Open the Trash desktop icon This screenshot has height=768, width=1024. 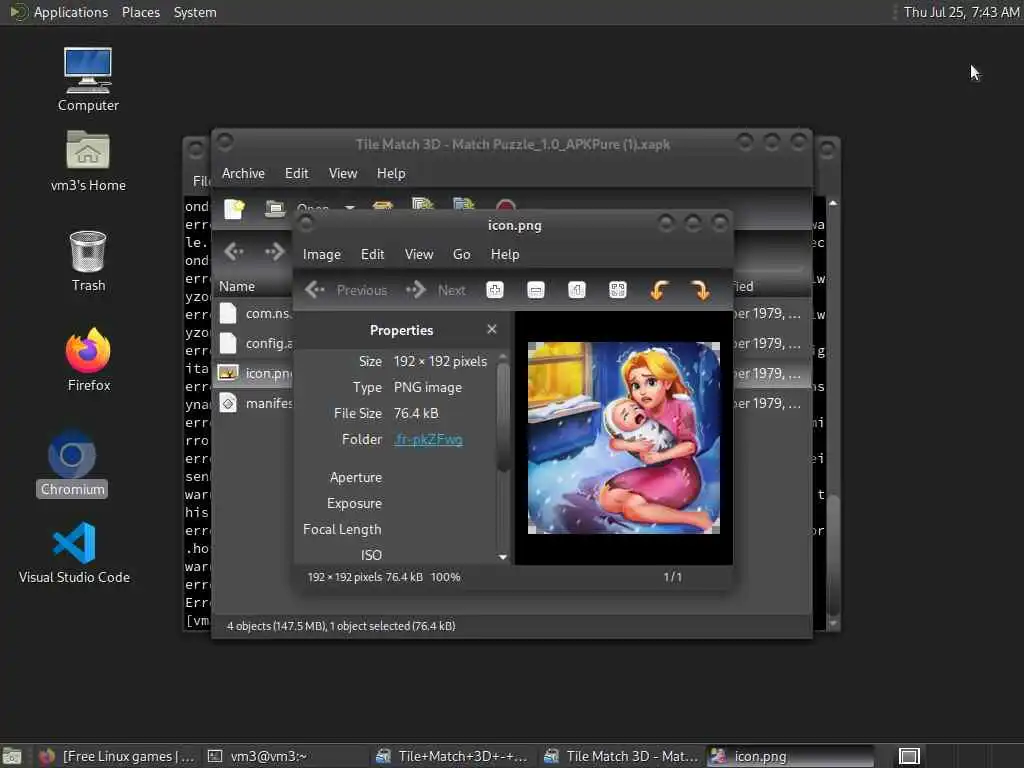[88, 261]
